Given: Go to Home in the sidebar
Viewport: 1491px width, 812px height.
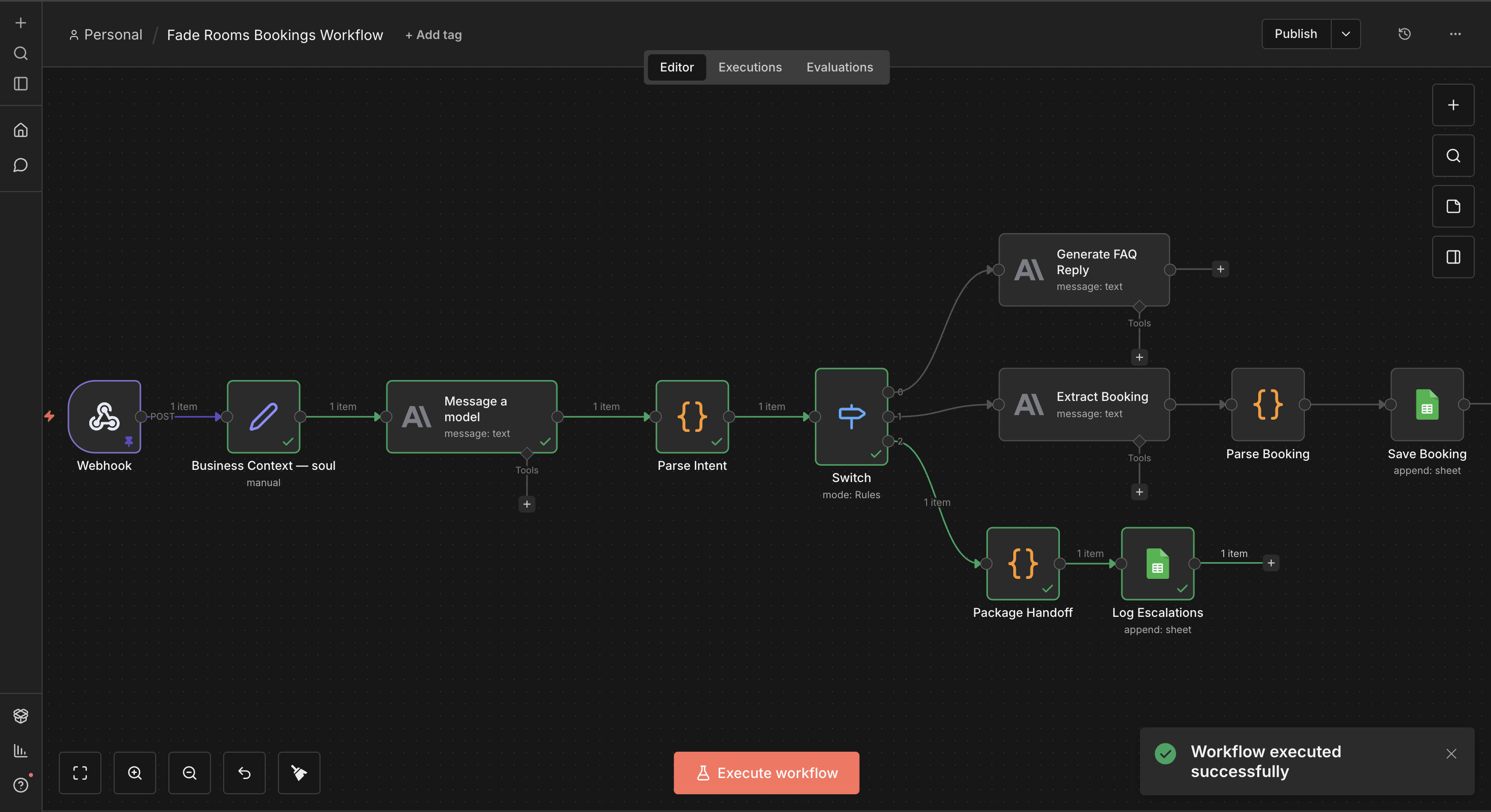Looking at the screenshot, I should point(21,130).
